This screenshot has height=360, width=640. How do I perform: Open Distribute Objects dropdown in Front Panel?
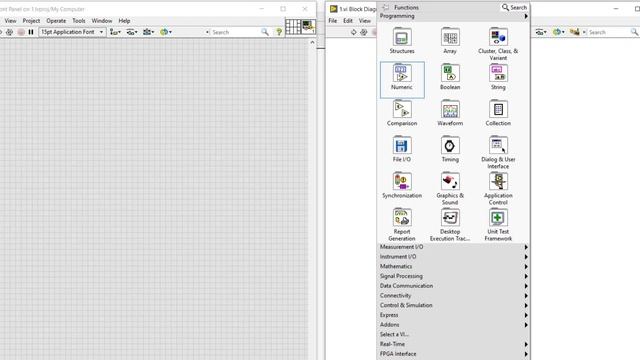[132, 32]
